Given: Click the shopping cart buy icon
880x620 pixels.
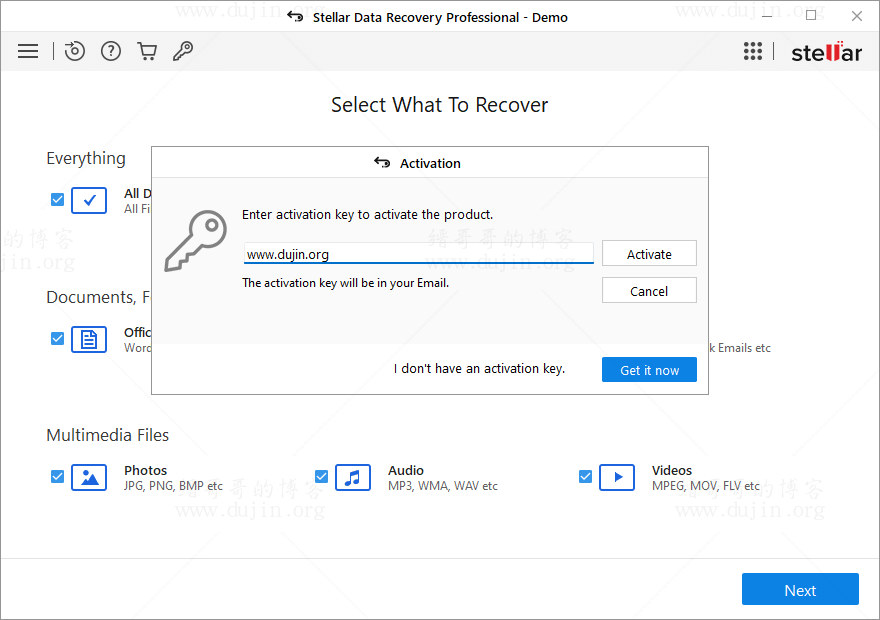Looking at the screenshot, I should click(147, 51).
